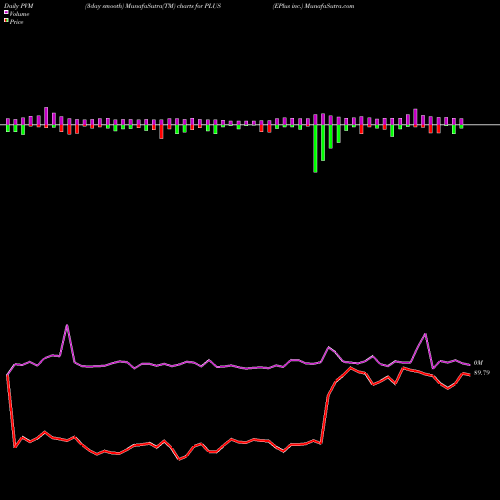Click the Volume legend color swatch
Viewport: 500px width, 500px height.
(6, 13)
